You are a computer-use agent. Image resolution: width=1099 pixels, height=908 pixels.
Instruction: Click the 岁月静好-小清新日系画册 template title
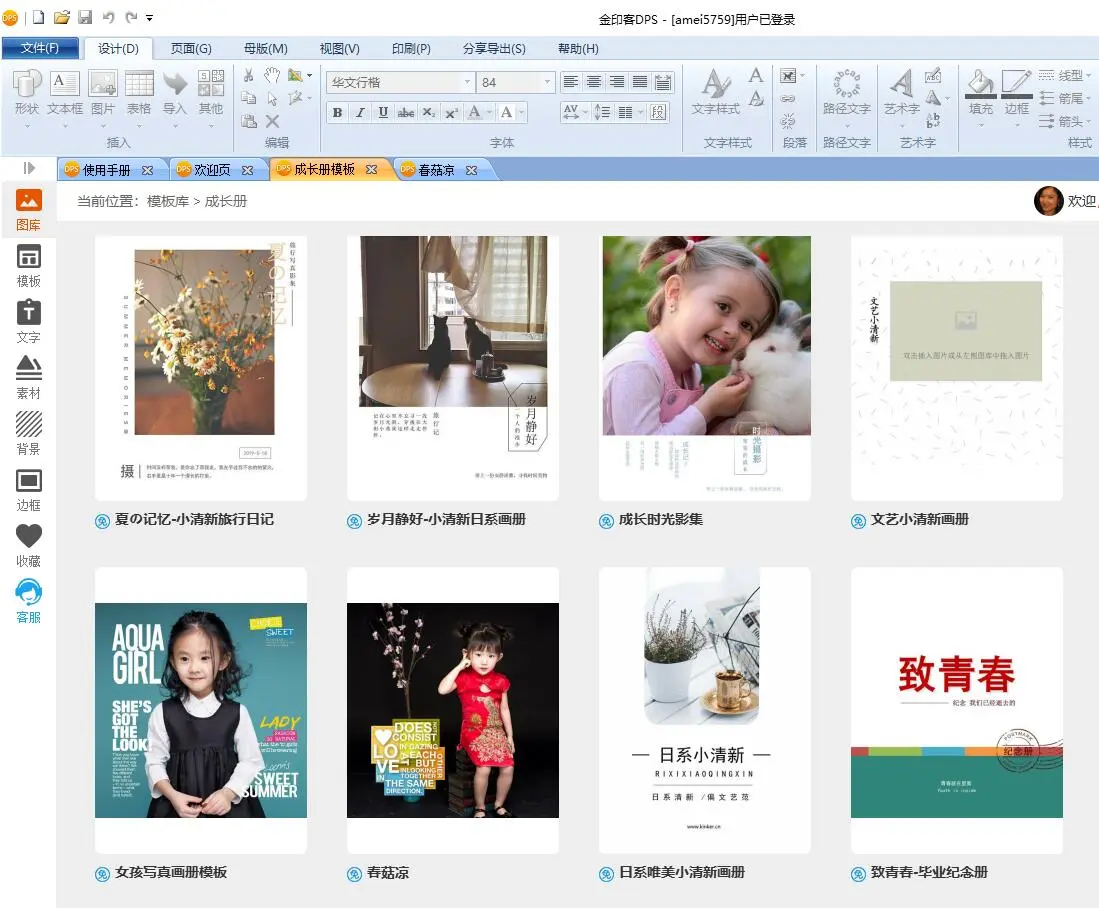[x=446, y=519]
